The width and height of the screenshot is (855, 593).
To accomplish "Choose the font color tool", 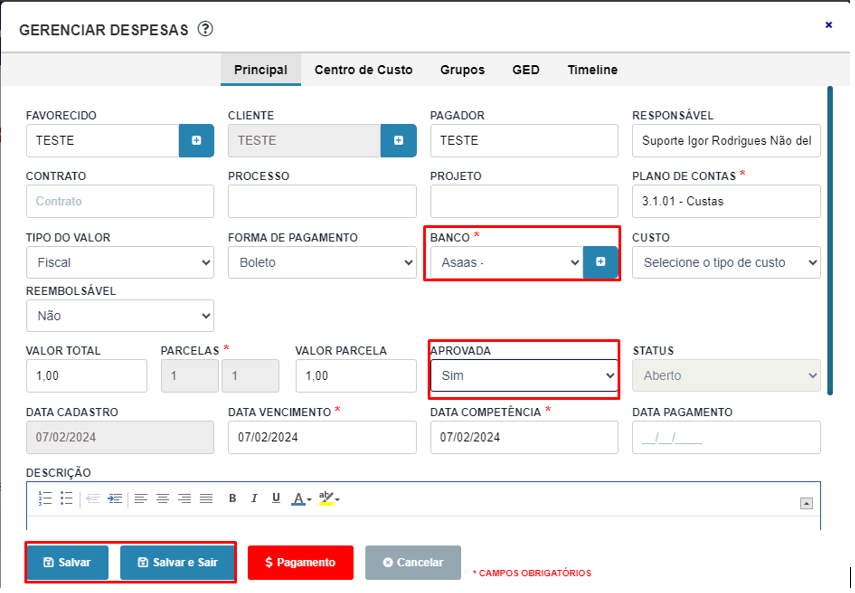I will (301, 498).
